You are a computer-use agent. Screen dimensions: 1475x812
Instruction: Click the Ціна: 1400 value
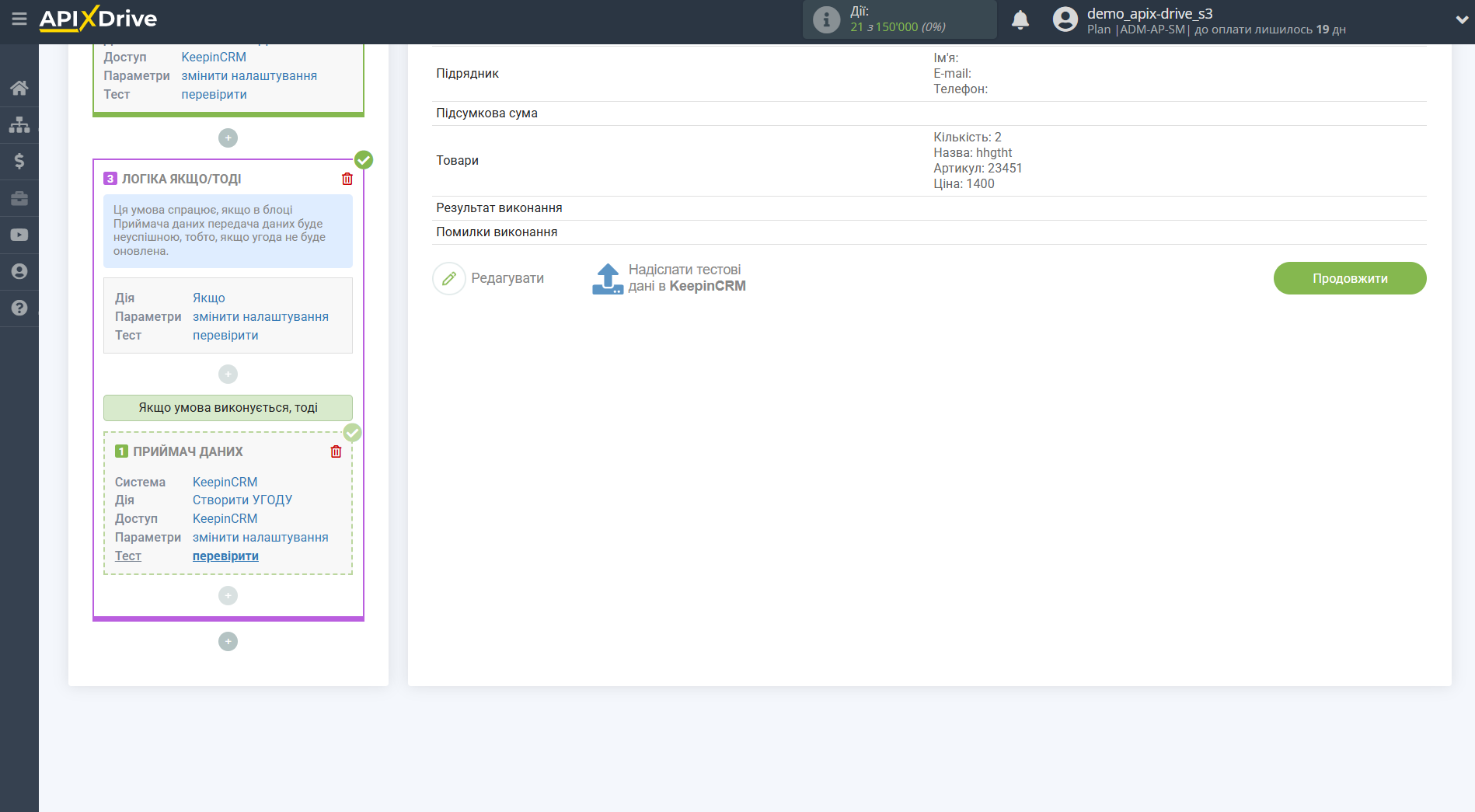[964, 183]
